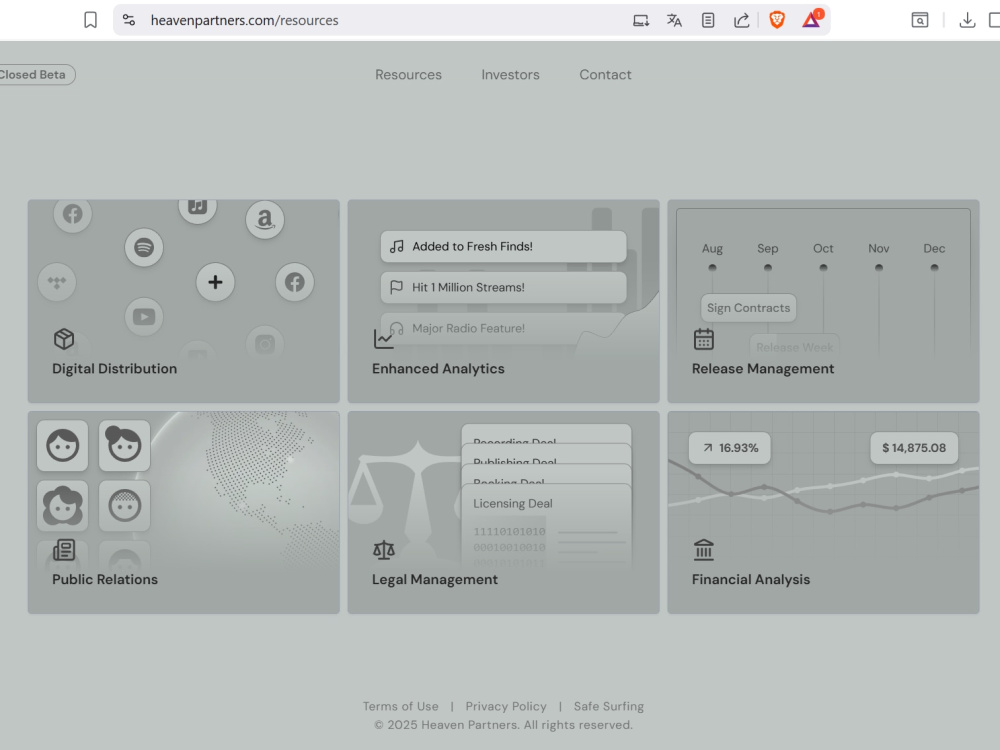Open the Resources menu item

[x=408, y=75]
